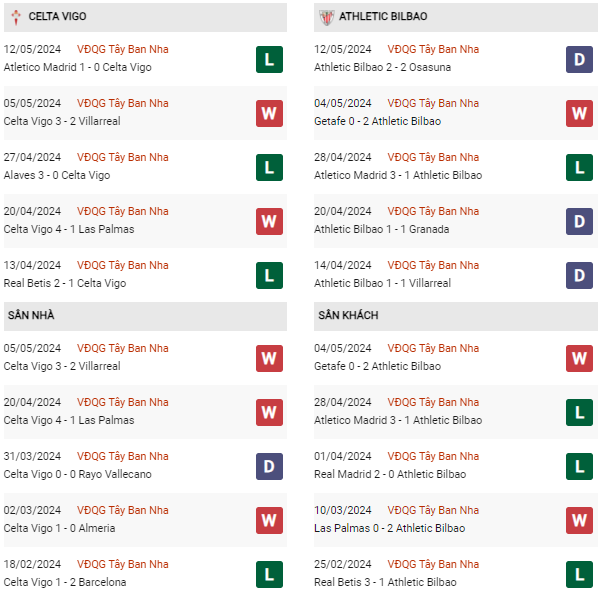
Task: Click the W badge for Celta Vigo 3-2 Villarreal on 05/05/2024 in top list
Action: [269, 113]
